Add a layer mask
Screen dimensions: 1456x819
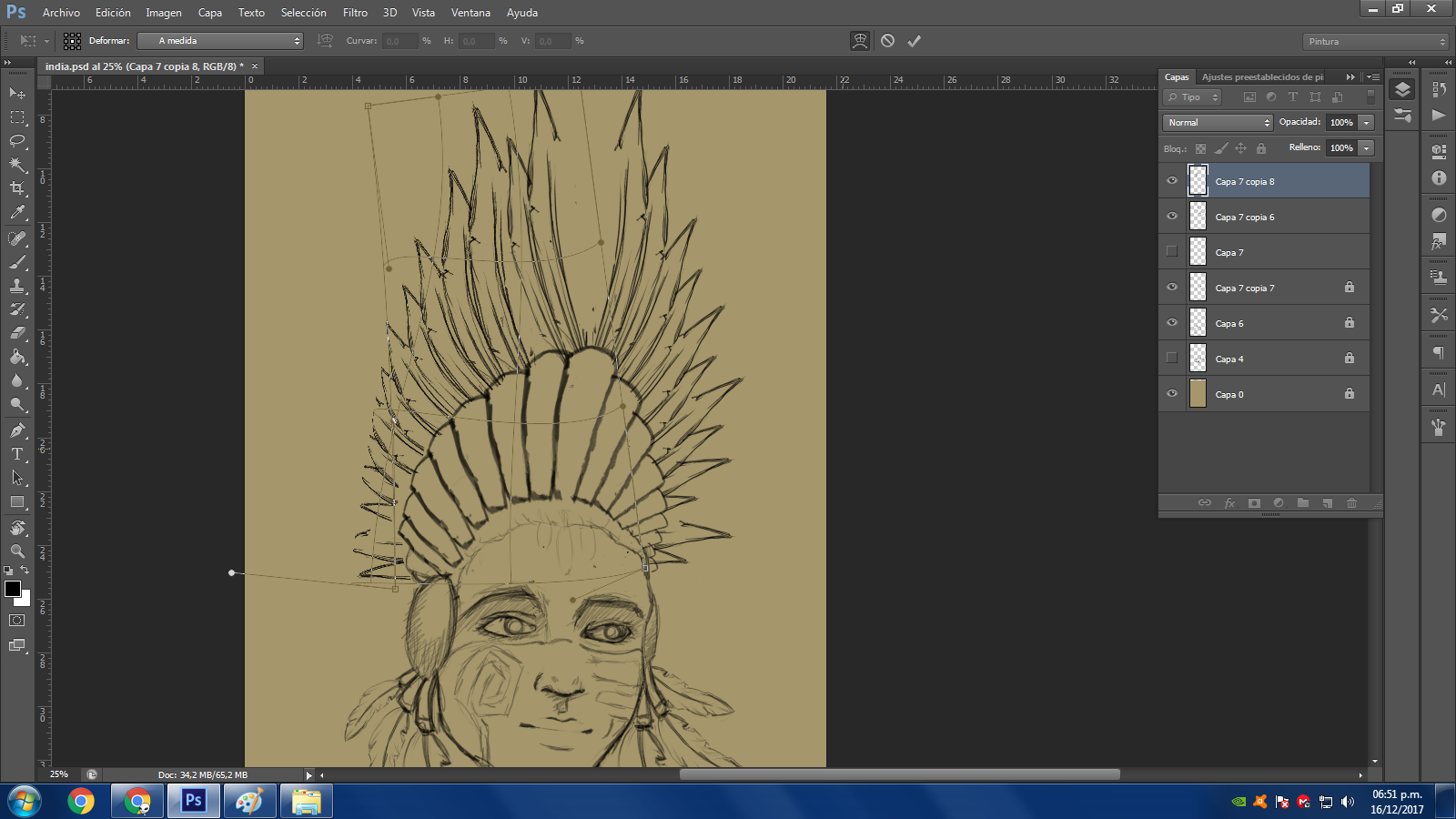(1254, 502)
